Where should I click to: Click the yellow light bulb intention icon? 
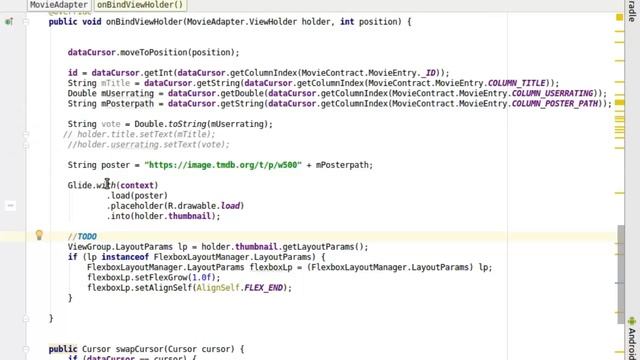click(39, 235)
